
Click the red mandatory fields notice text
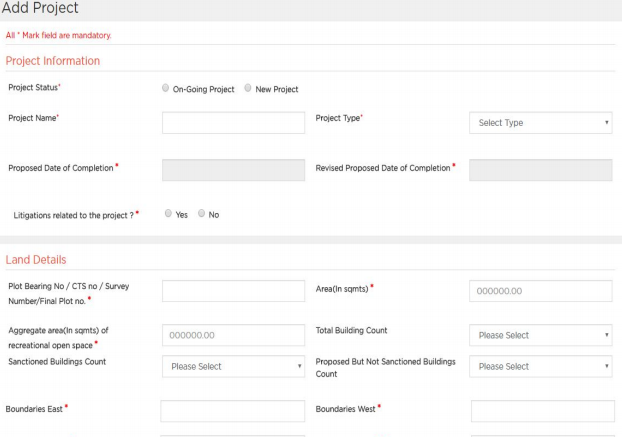pos(58,35)
